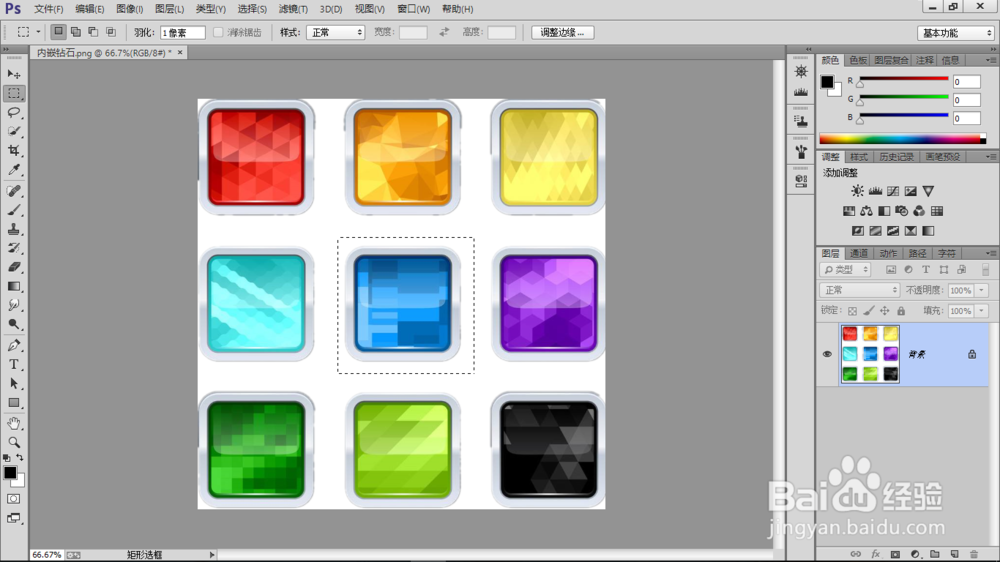Select the Pen tool
The image size is (1000, 562).
coord(13,345)
